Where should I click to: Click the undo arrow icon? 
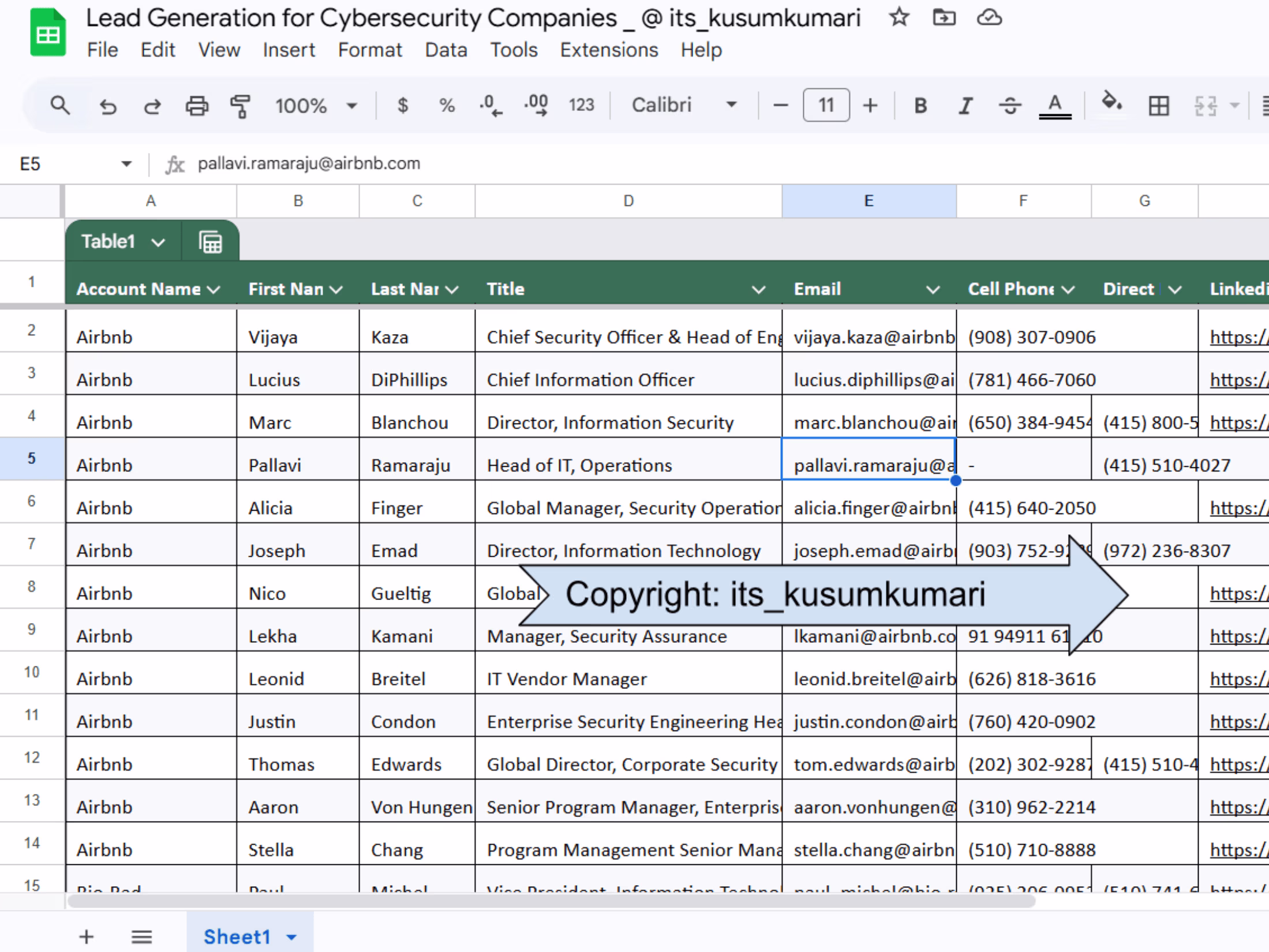108,106
